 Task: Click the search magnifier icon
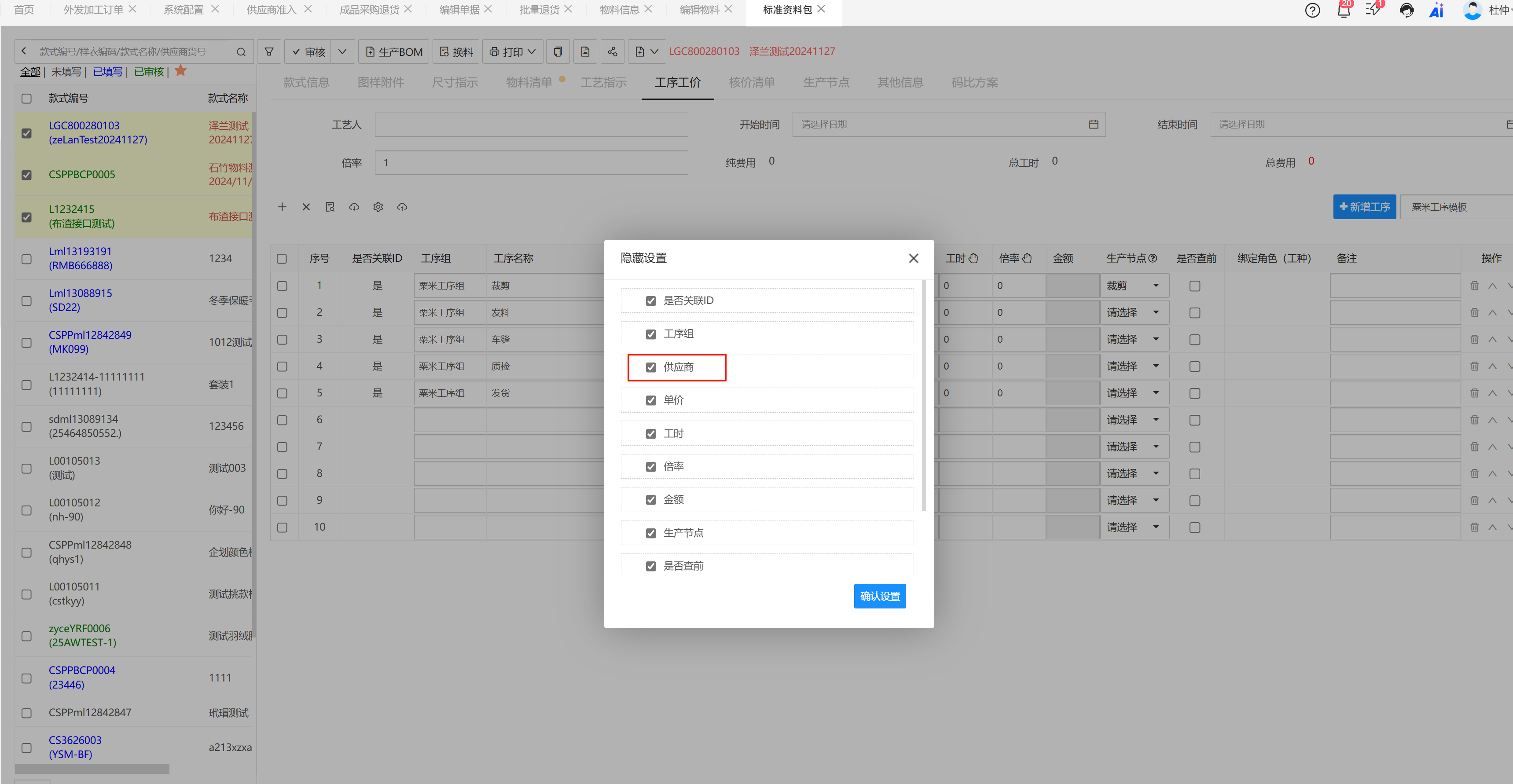(241, 51)
